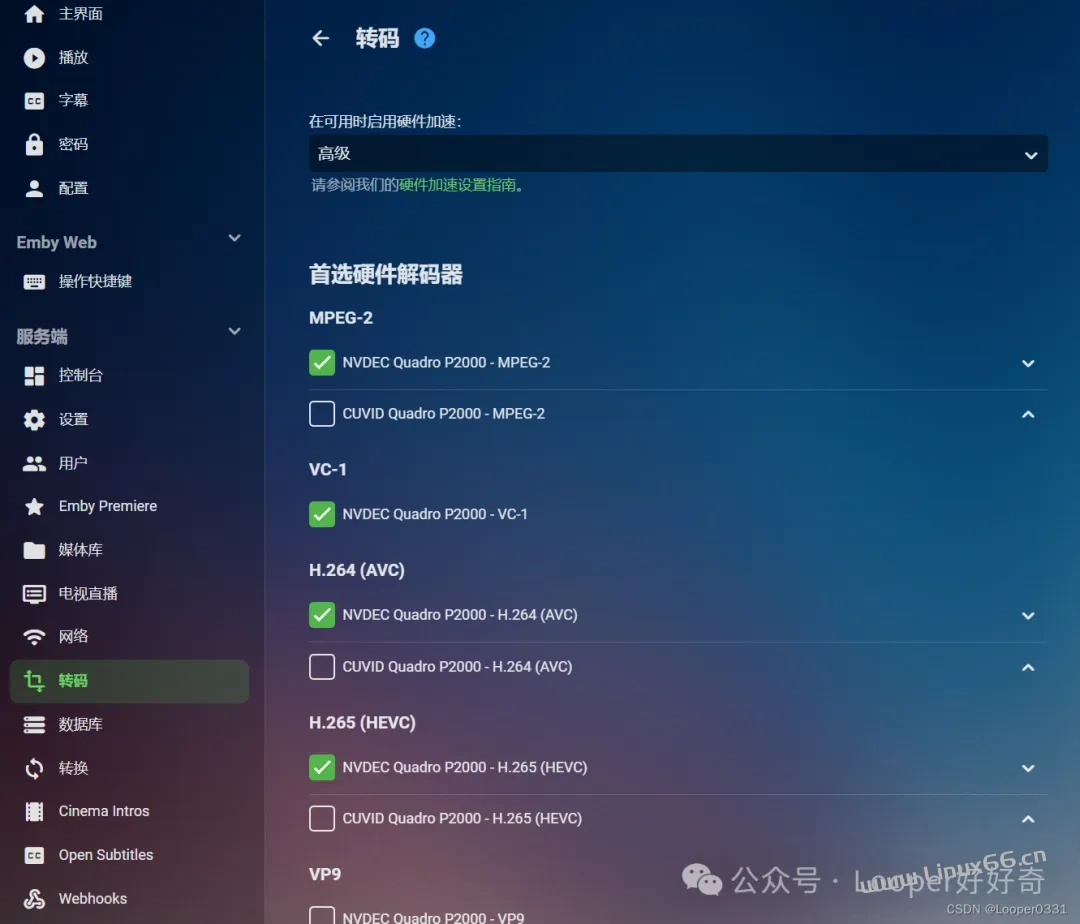Click the play circle icon for 播放
This screenshot has width=1080, height=924.
[34, 58]
